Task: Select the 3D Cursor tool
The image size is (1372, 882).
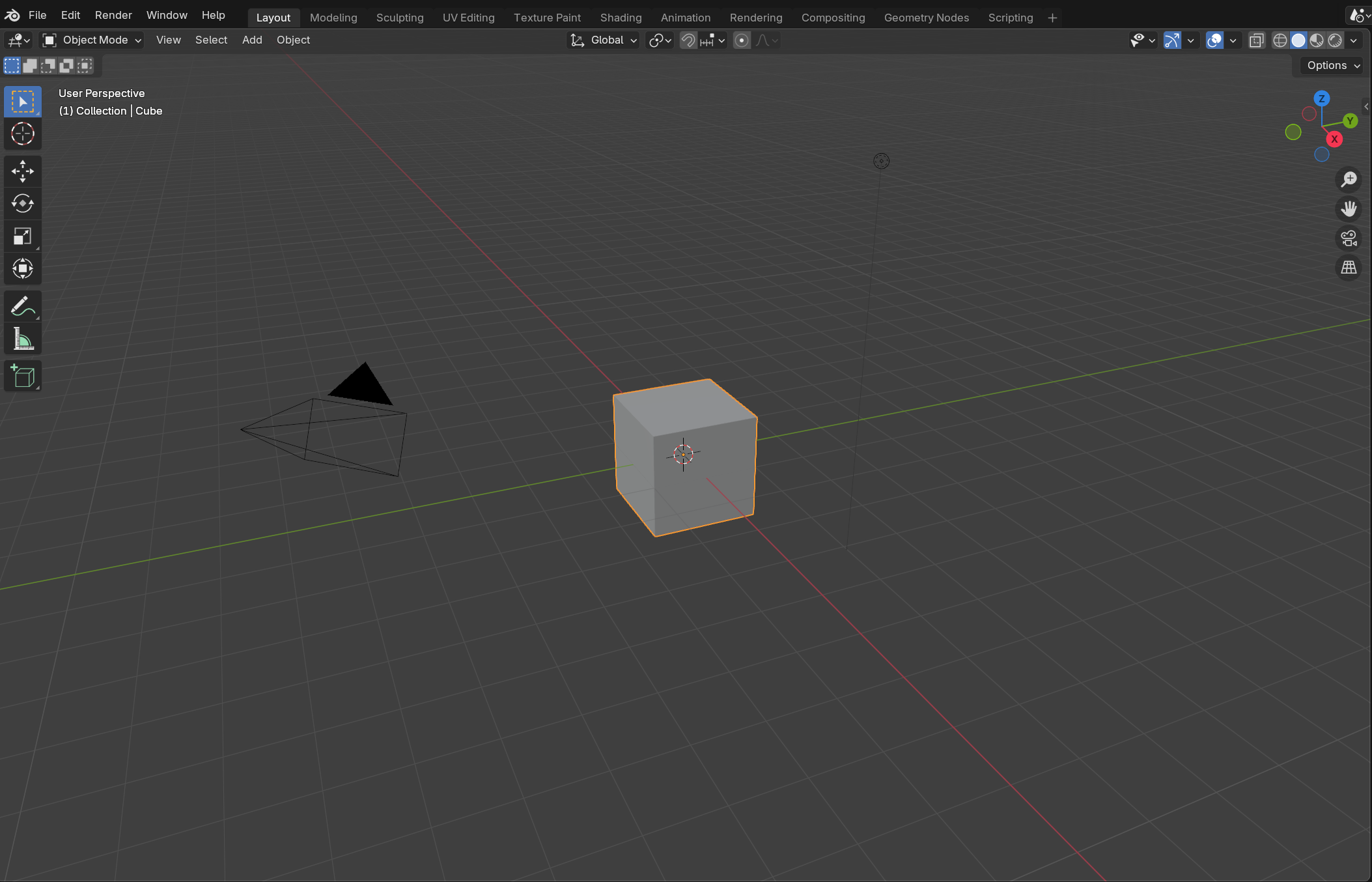Action: 23,134
